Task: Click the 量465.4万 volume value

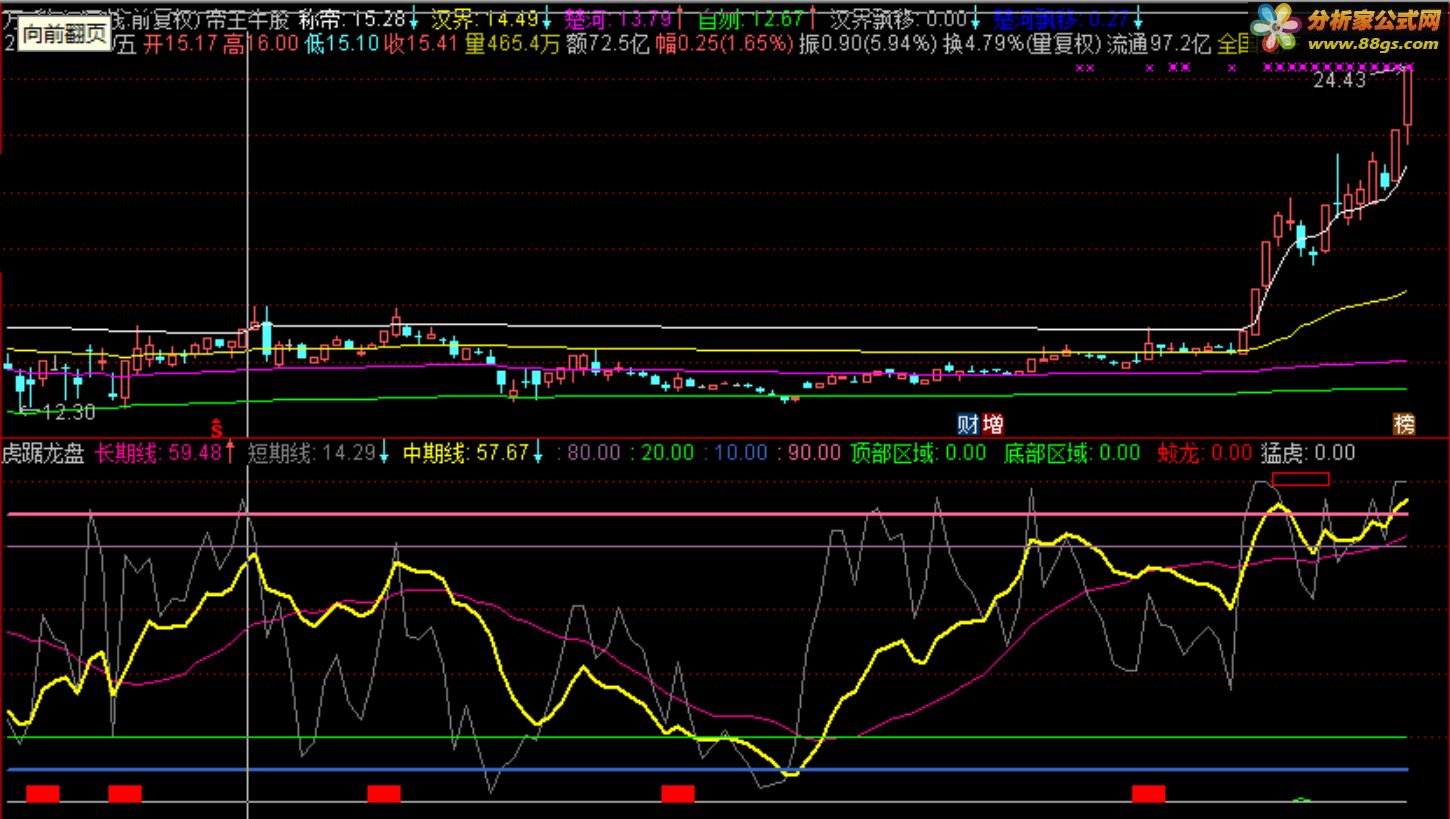Action: pos(511,43)
